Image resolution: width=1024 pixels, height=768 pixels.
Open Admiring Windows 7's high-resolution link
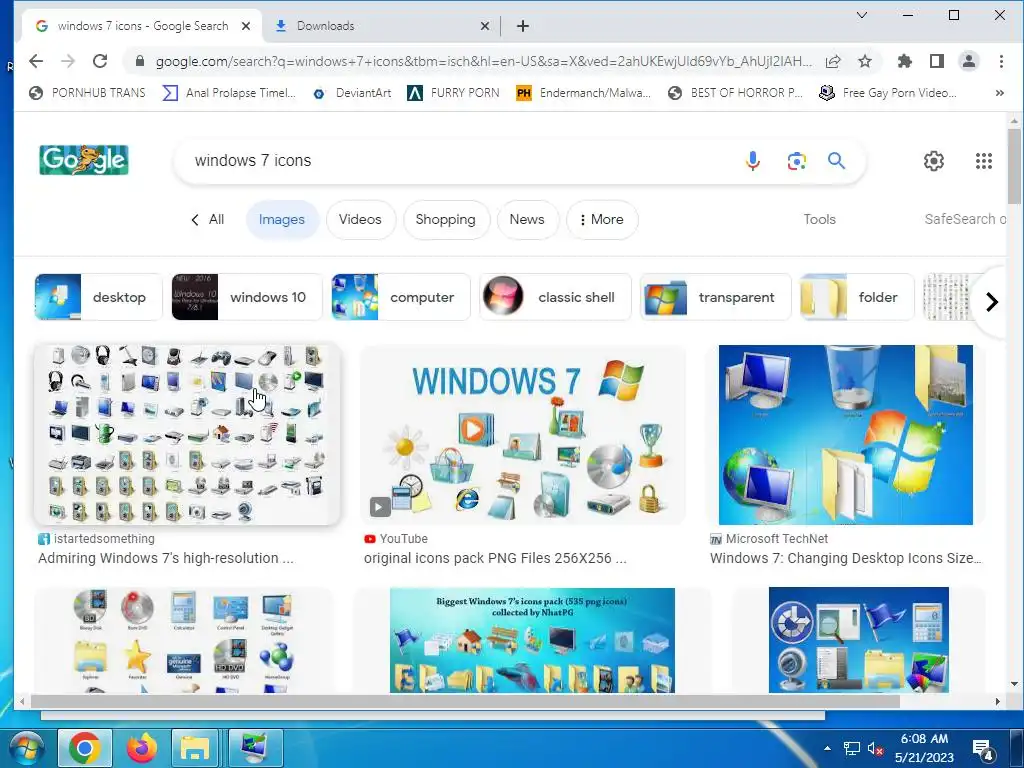[166, 558]
